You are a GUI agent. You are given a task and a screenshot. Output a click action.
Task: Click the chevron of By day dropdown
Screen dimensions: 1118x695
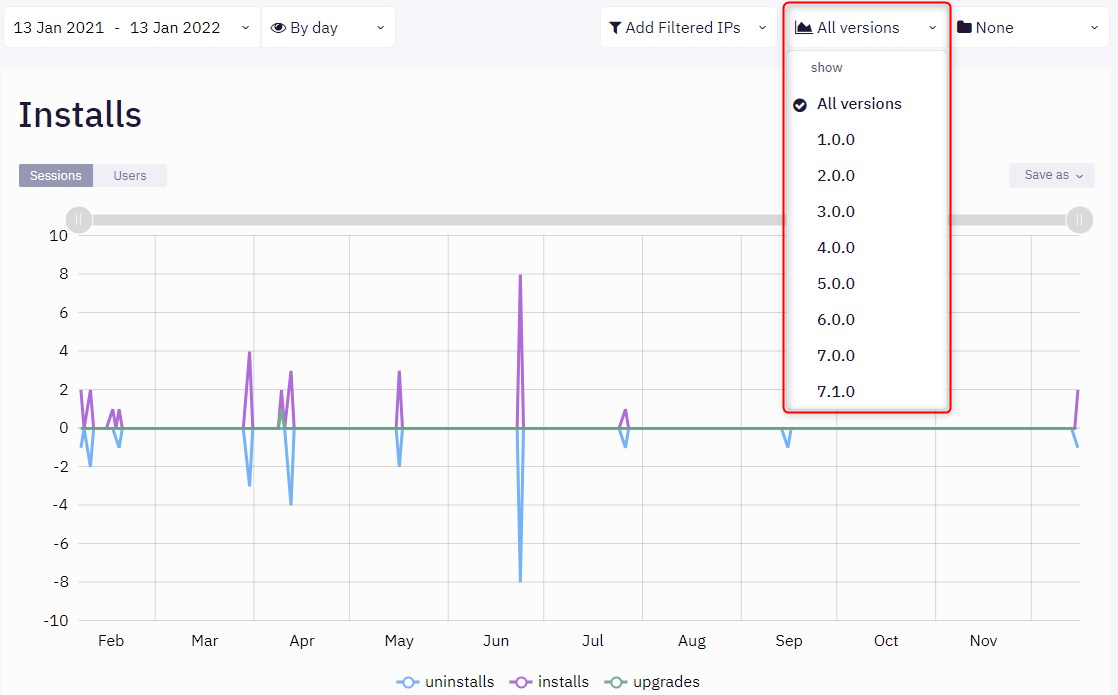point(380,28)
